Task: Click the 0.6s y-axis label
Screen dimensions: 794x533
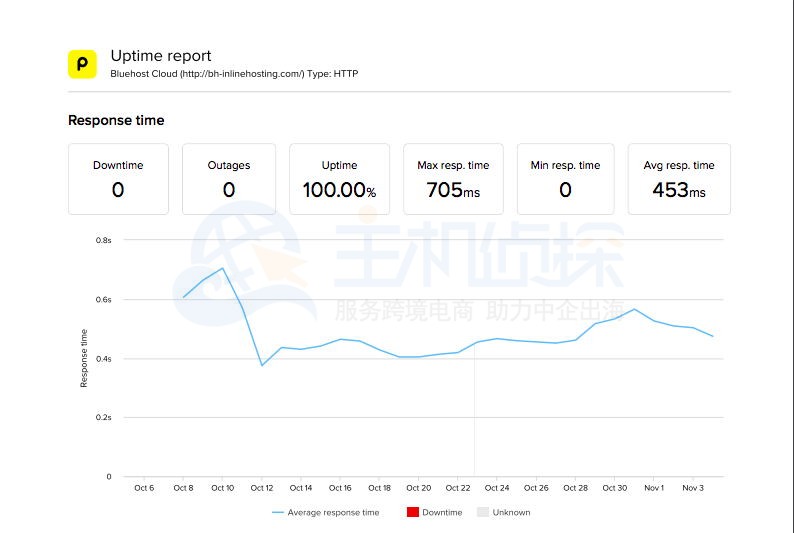Action: click(x=103, y=300)
